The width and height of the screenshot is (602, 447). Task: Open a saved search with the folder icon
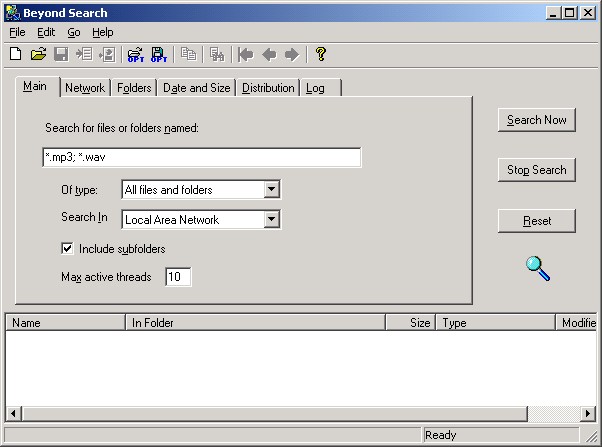point(38,54)
